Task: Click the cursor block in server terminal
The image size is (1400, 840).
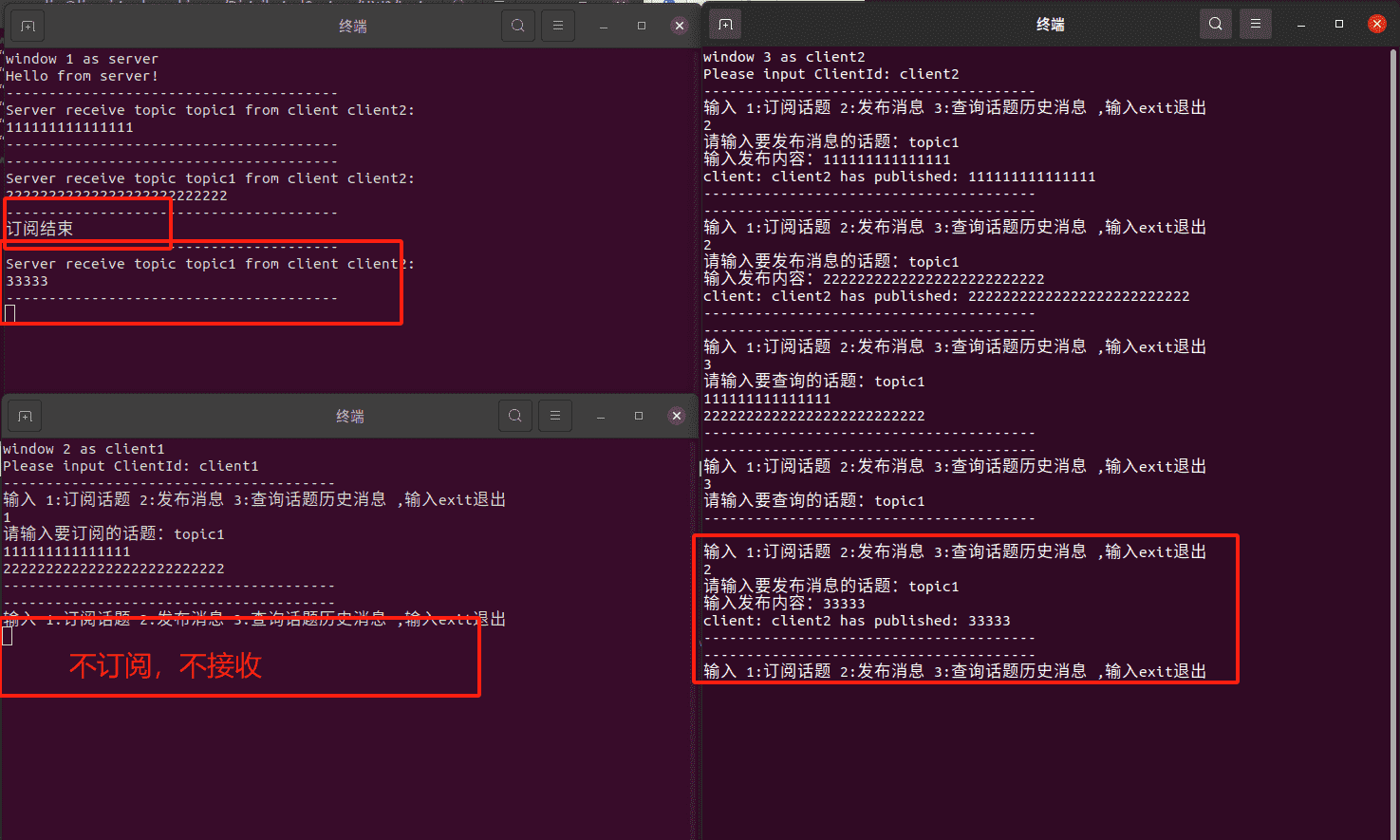Action: (x=10, y=314)
